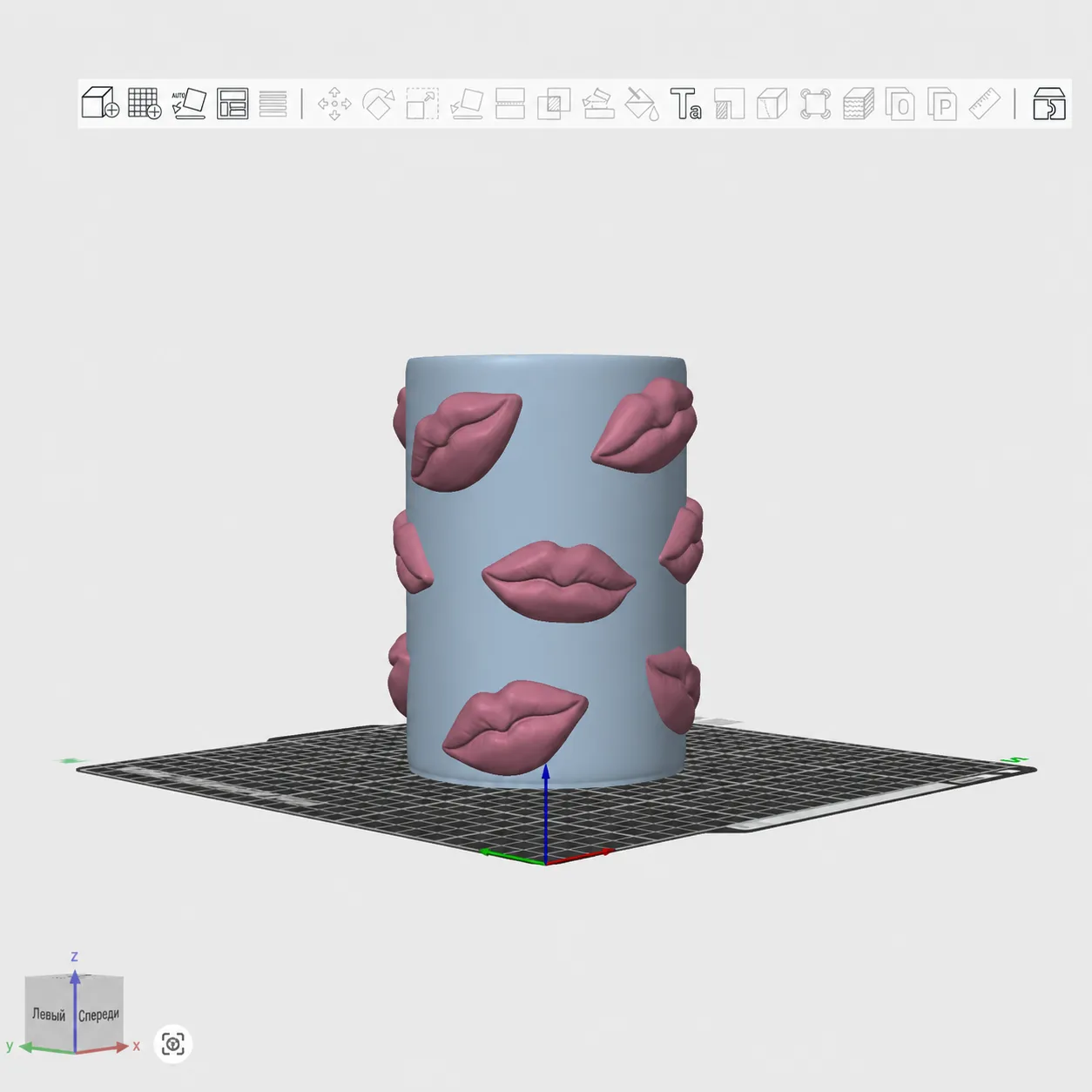This screenshot has width=1092, height=1092.
Task: Click the hatched corner square toolbar icon
Action: click(729, 104)
